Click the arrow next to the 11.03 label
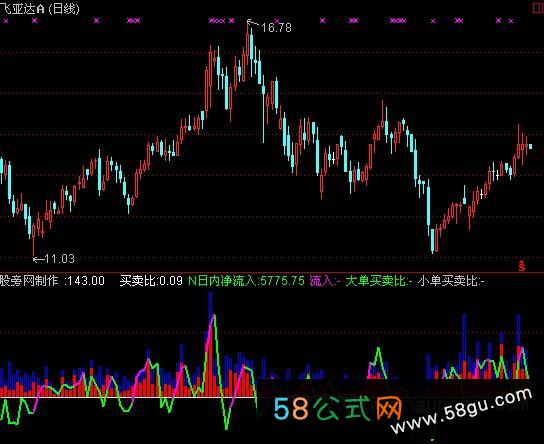Viewport: 544px width, 444px height. [38, 259]
